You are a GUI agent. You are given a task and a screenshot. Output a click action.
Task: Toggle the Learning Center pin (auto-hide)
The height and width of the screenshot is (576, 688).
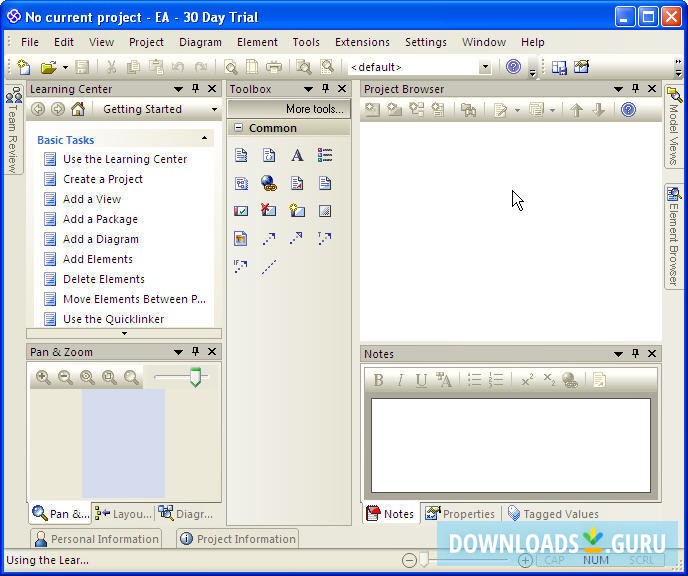196,89
